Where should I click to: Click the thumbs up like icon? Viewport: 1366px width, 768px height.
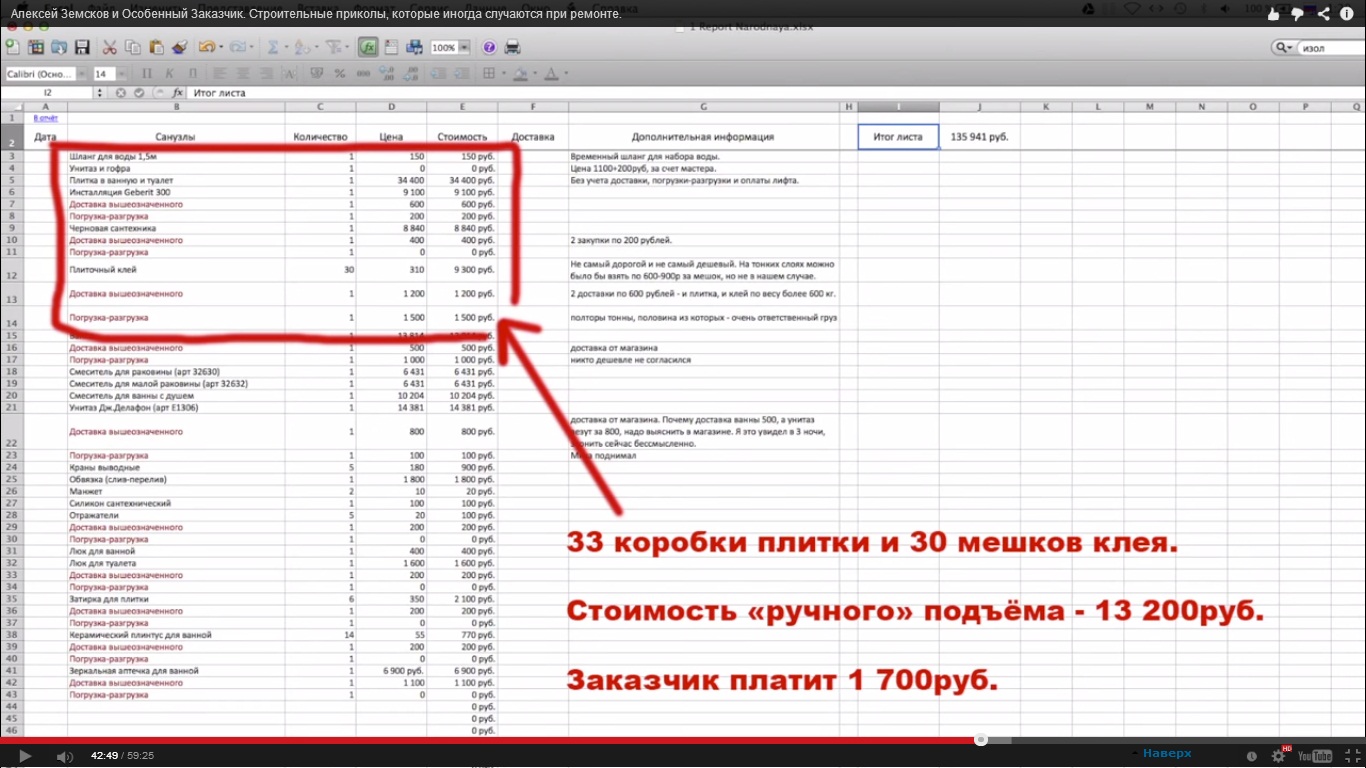pyautogui.click(x=1274, y=14)
